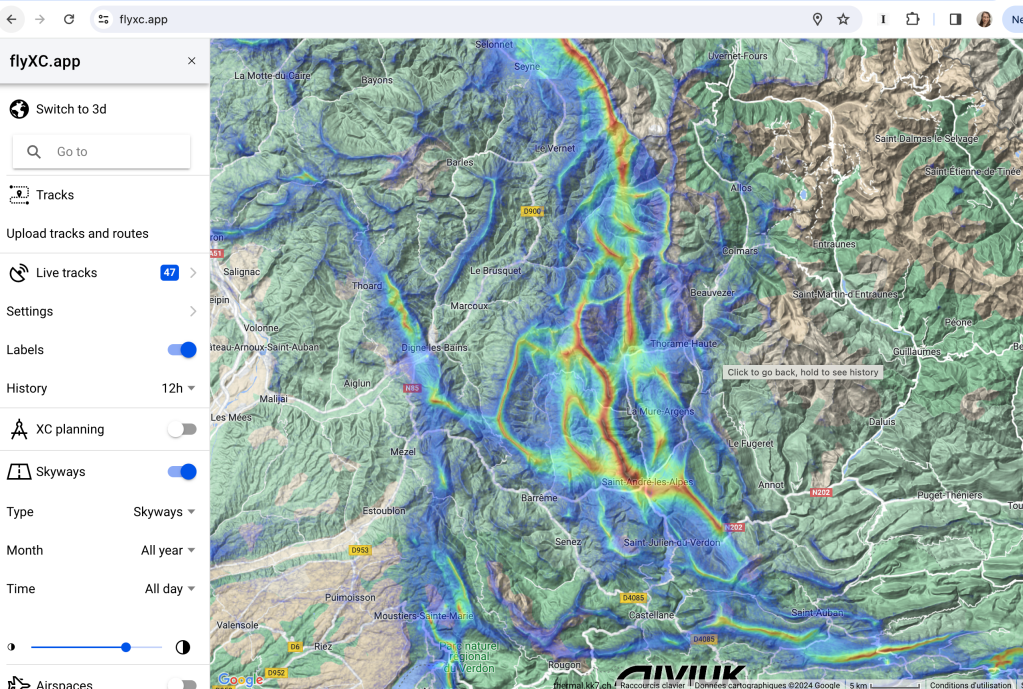Click the skyways opacity slider handle

coord(126,647)
